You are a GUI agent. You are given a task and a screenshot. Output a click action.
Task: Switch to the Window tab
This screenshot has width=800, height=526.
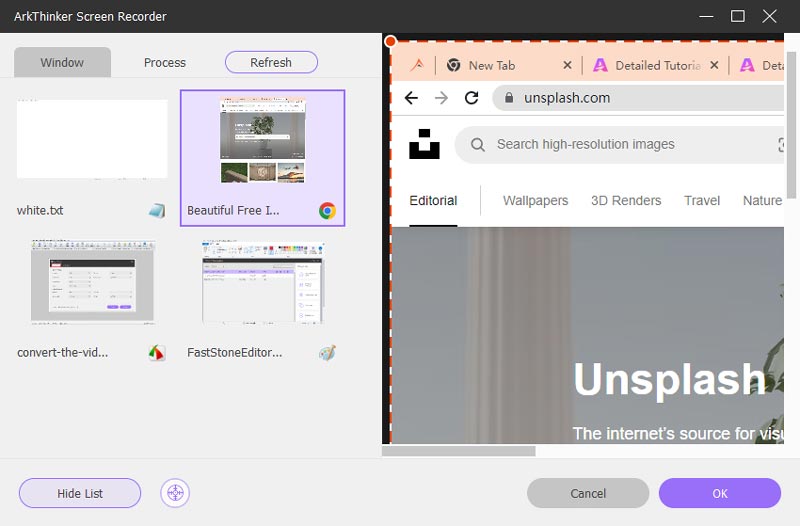(x=62, y=62)
